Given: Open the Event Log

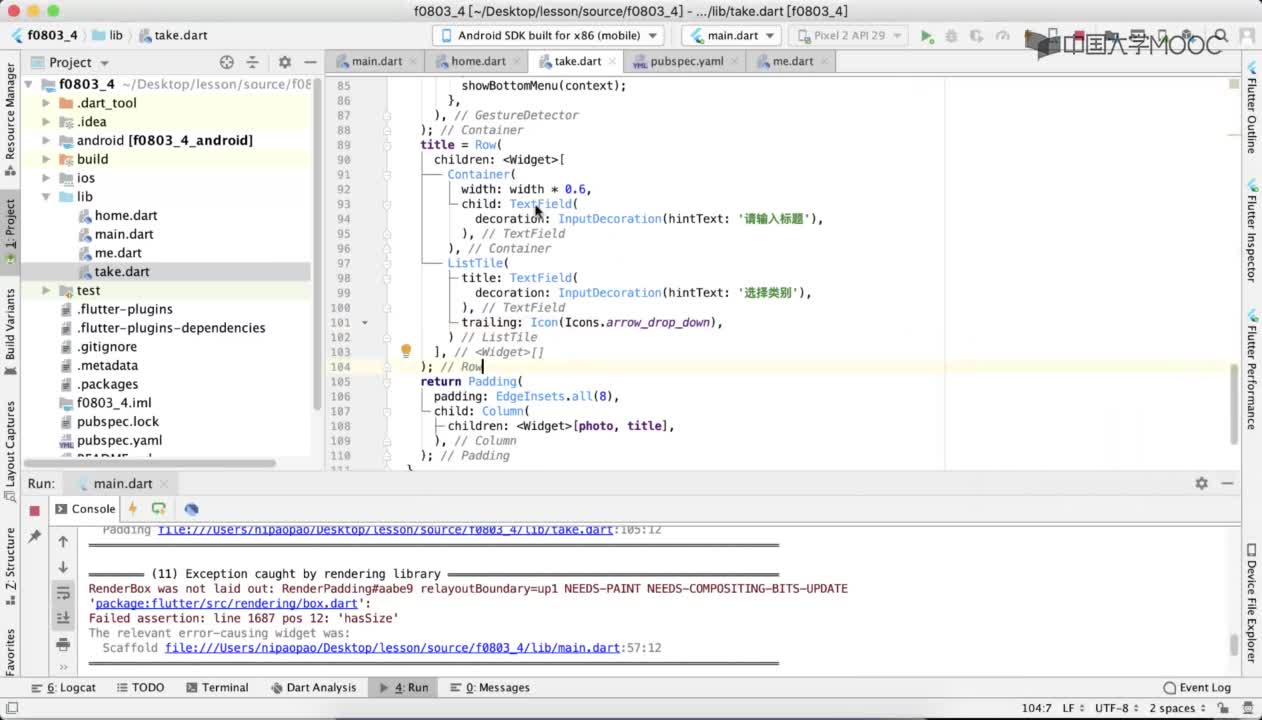Looking at the screenshot, I should [1197, 688].
